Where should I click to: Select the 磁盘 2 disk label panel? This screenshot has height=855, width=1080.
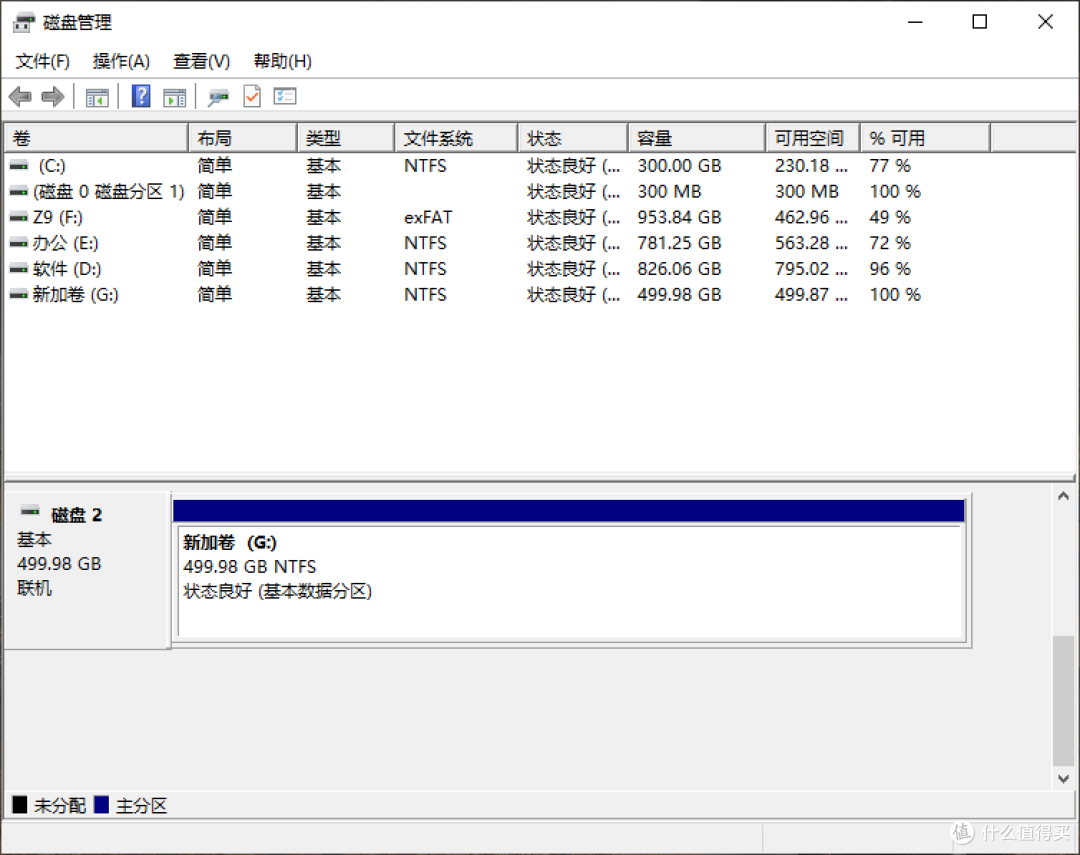click(x=87, y=570)
